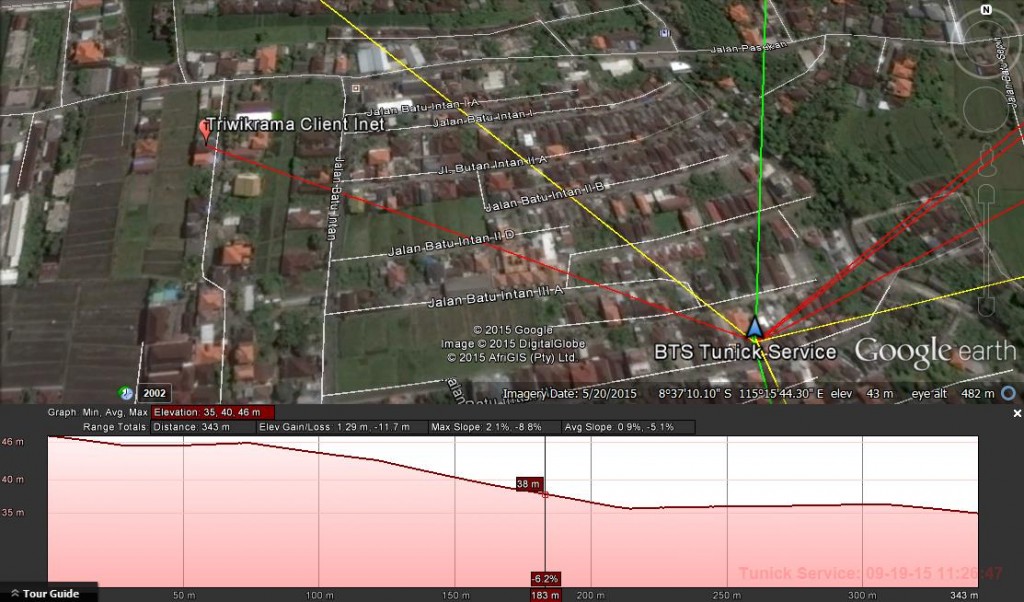Click the Jalan Batu Intan II D street label

coord(451,243)
